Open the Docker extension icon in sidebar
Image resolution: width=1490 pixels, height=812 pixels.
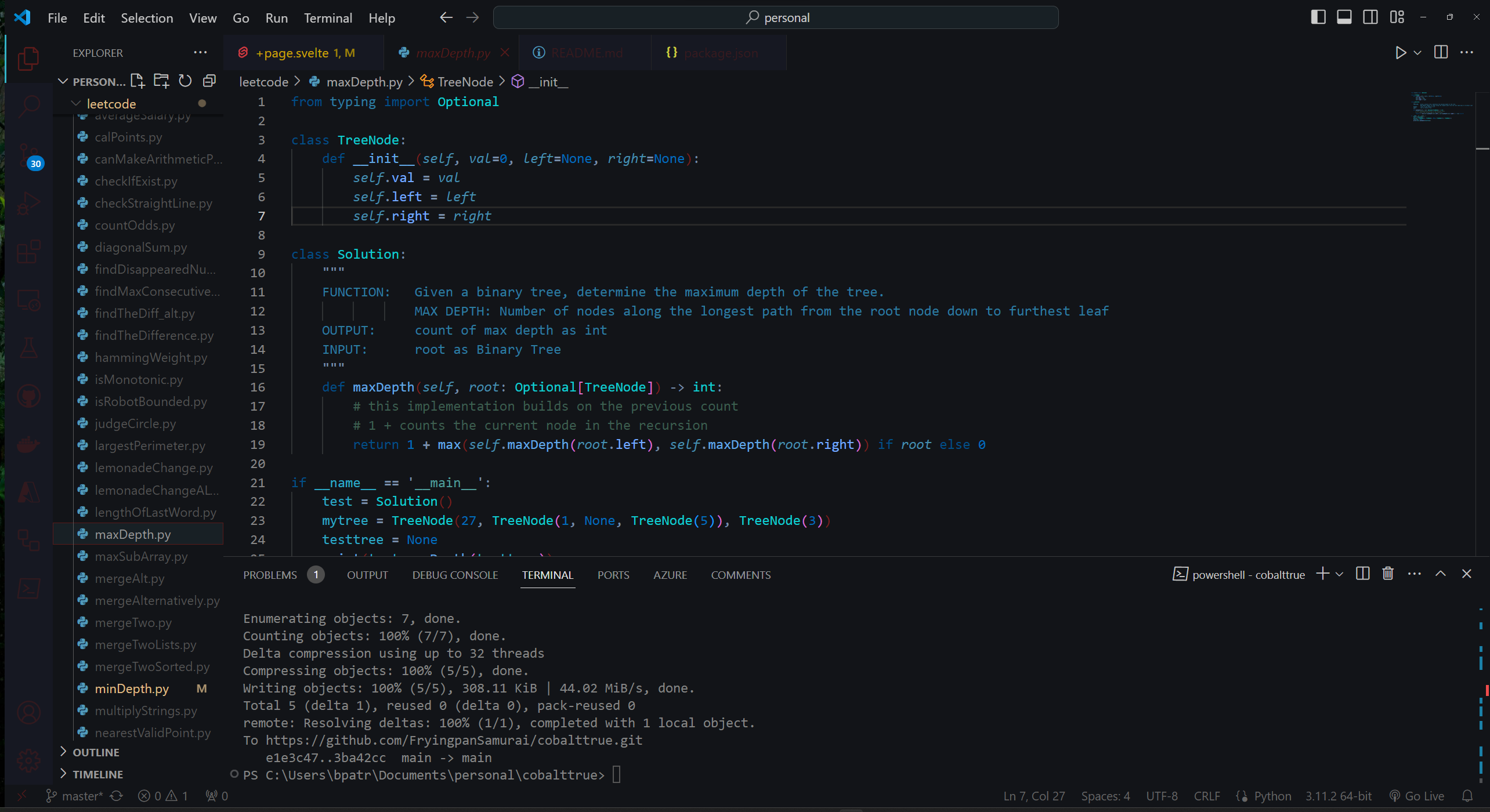pyautogui.click(x=28, y=444)
